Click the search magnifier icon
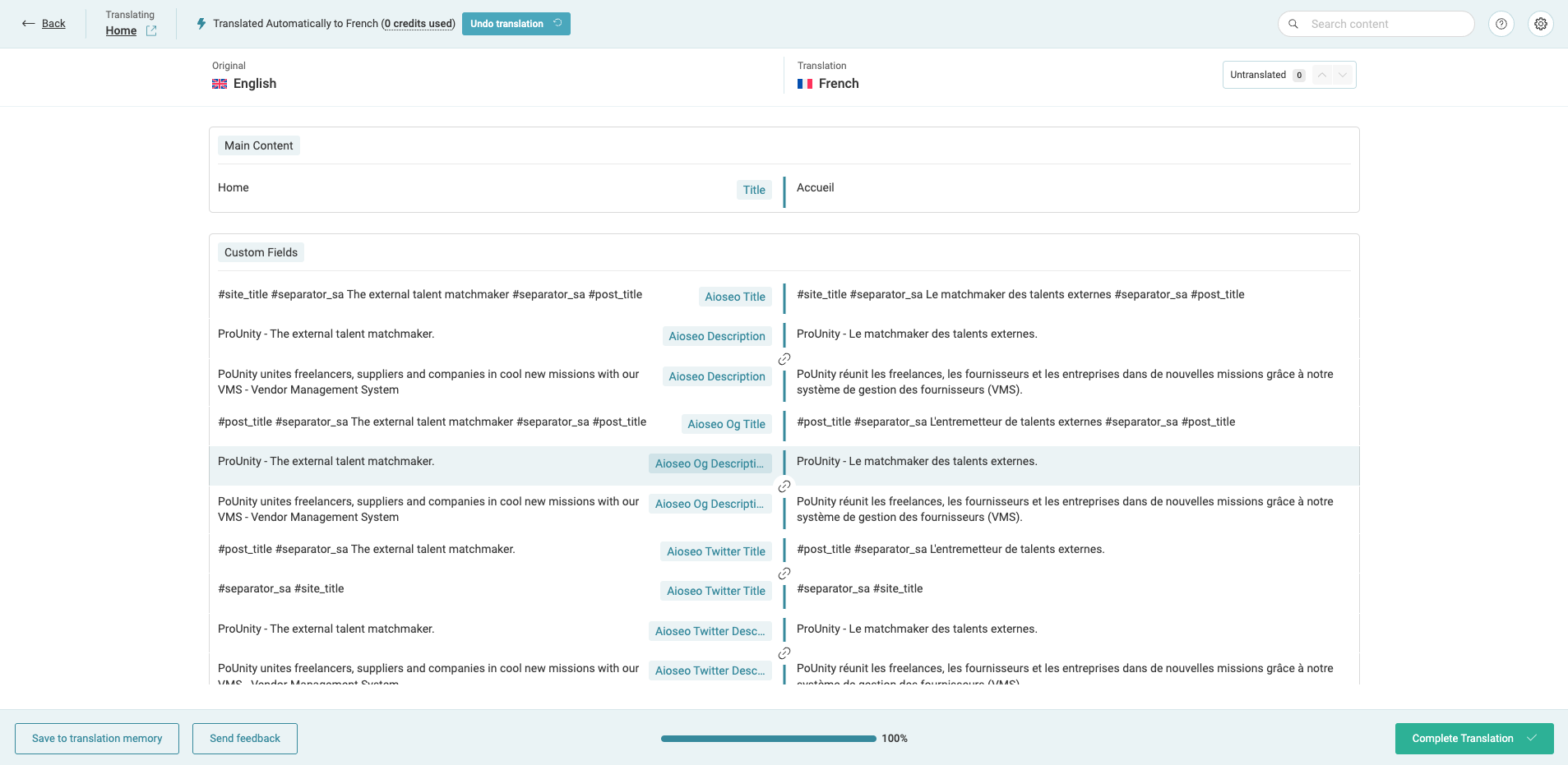The height and width of the screenshot is (765, 1568). [x=1293, y=24]
